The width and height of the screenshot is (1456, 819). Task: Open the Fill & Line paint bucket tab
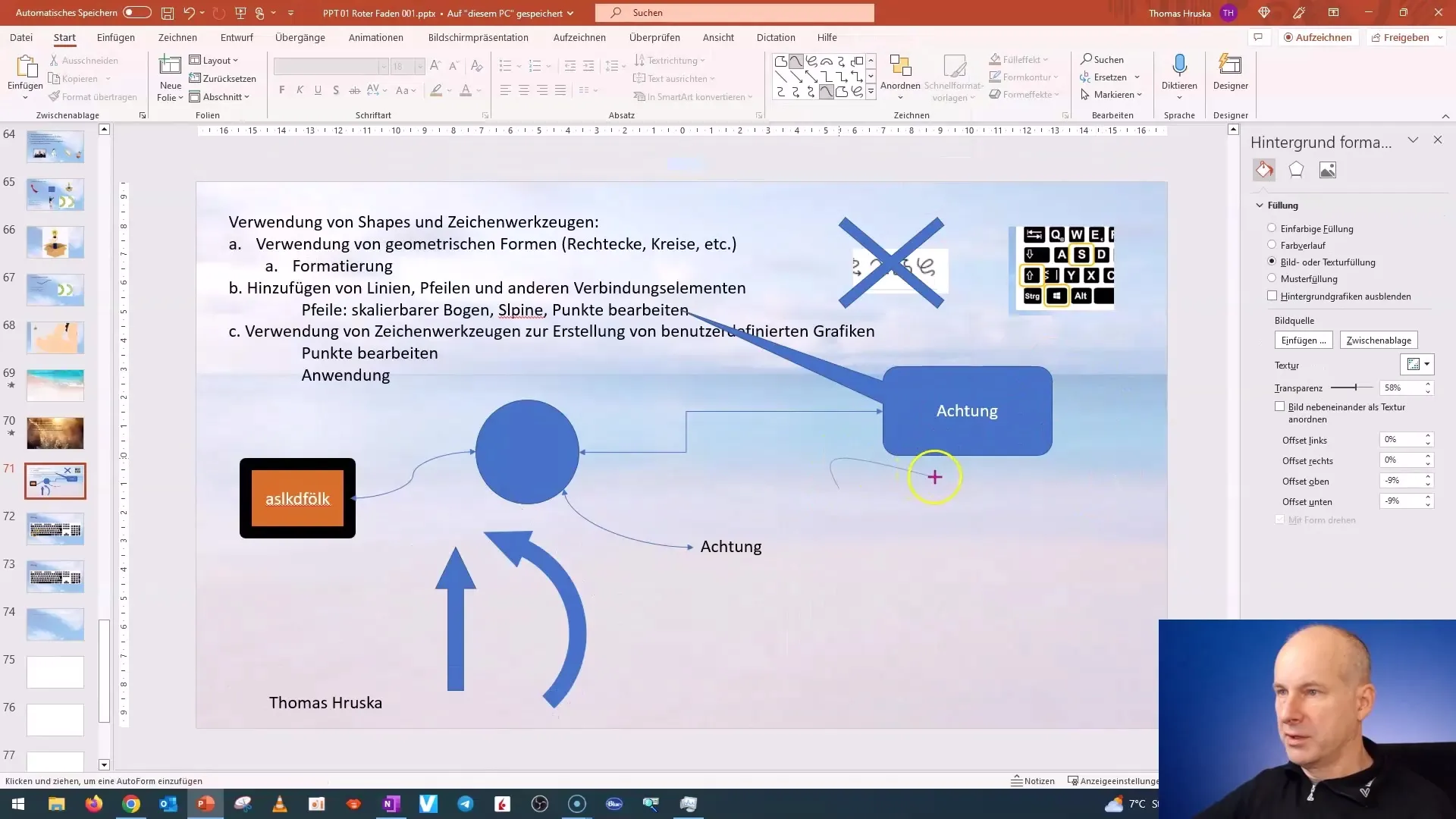tap(1264, 170)
